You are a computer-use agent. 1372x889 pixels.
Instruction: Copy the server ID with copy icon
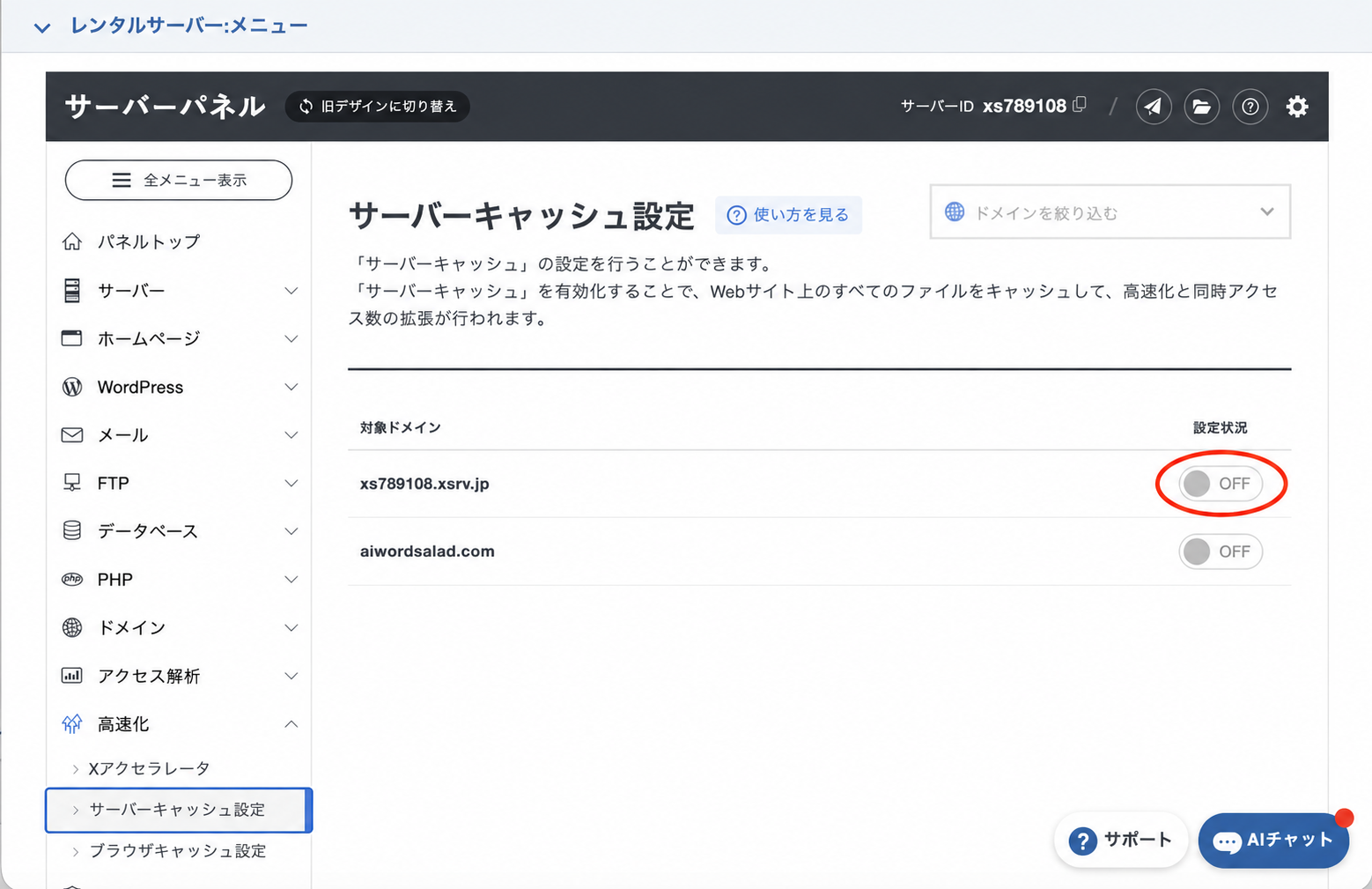point(1080,105)
